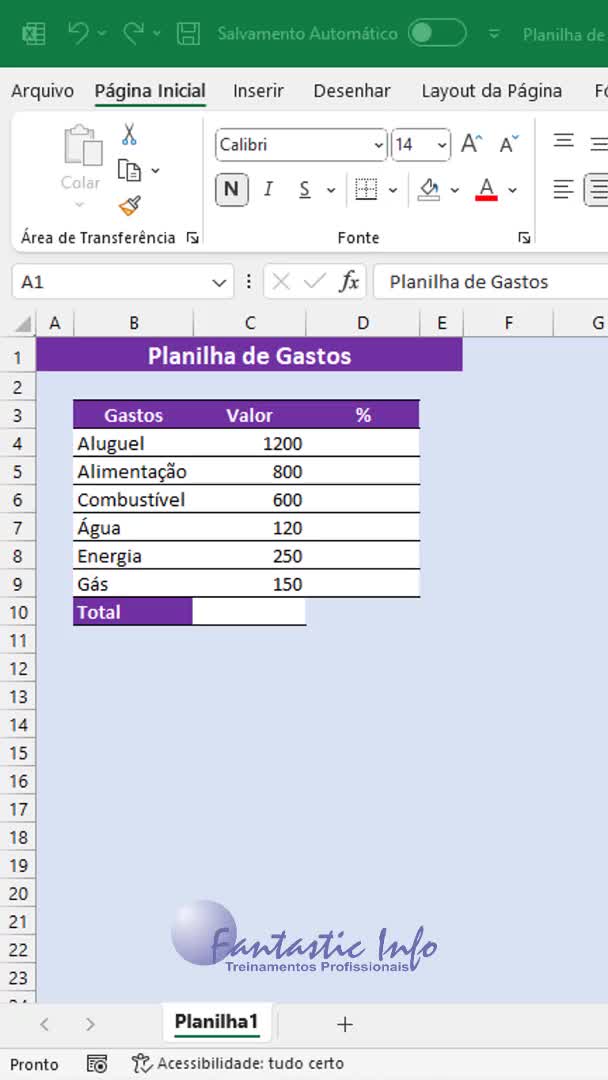Open the Desenhar ribbon tab
The height and width of the screenshot is (1080, 608).
click(352, 91)
